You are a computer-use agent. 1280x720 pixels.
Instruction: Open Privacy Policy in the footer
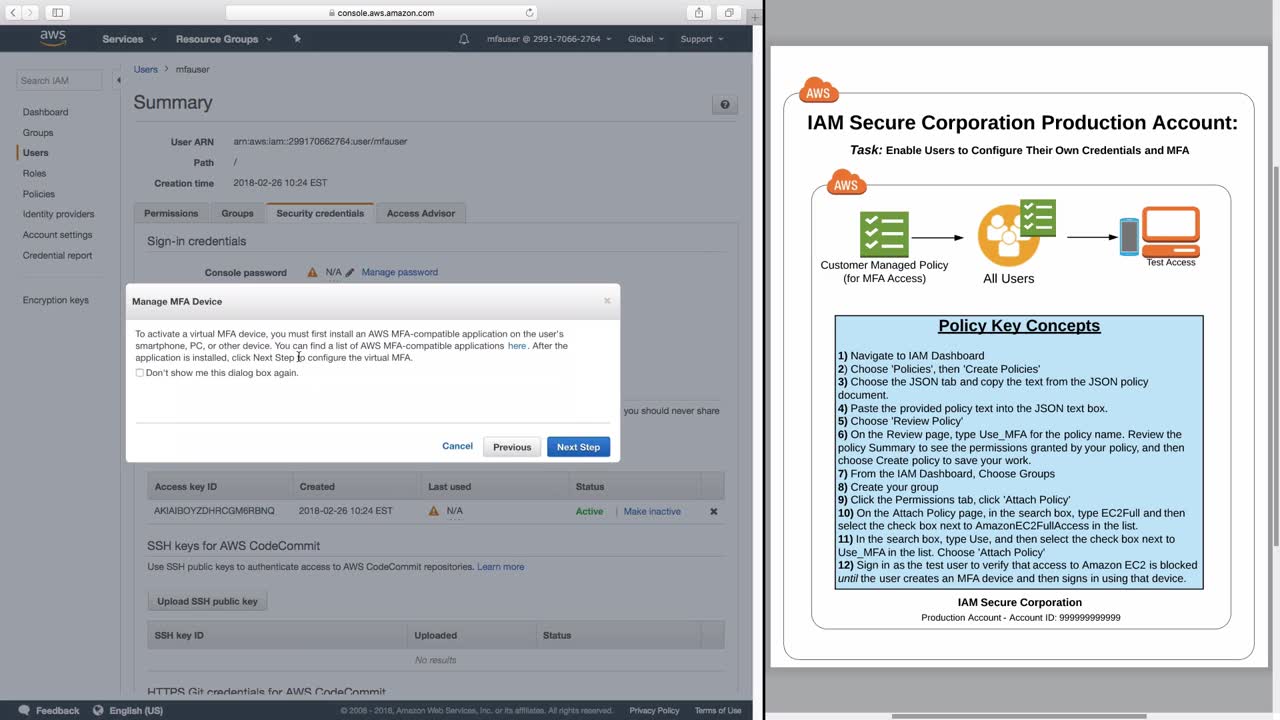tap(654, 710)
